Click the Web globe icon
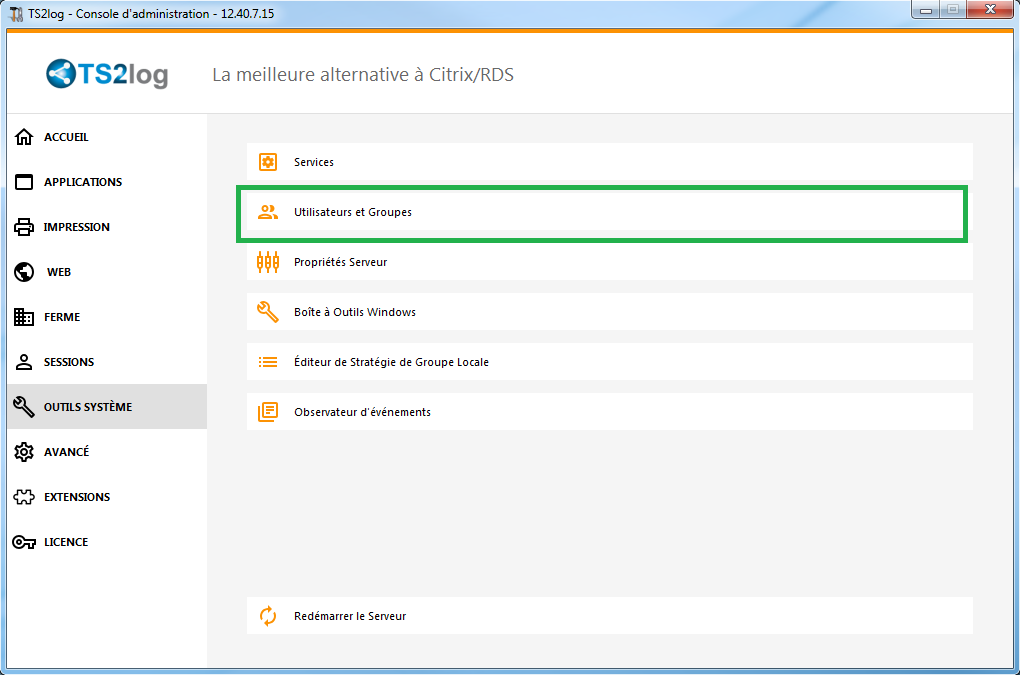Image resolution: width=1020 pixels, height=675 pixels. click(24, 272)
